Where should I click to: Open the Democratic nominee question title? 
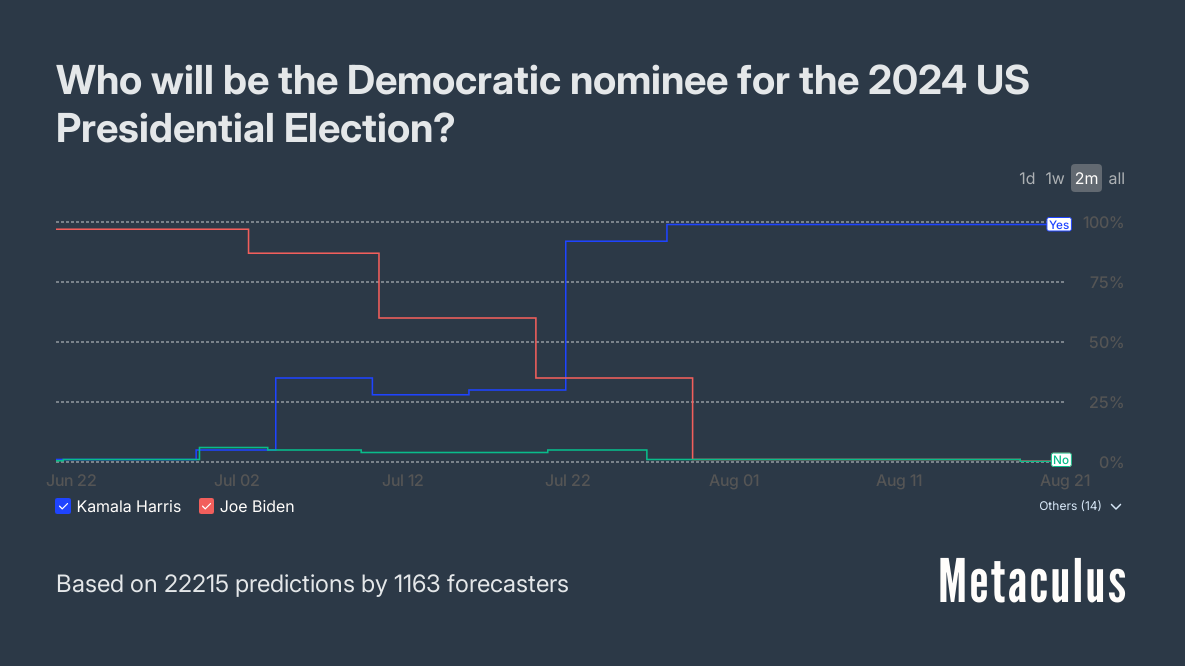pyautogui.click(x=542, y=105)
